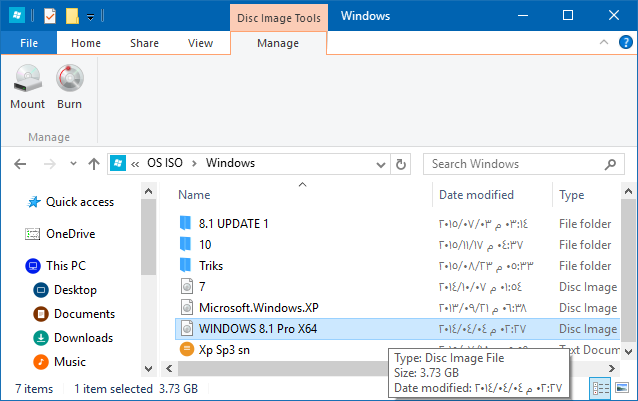Open Music in the navigation pane

(70, 362)
